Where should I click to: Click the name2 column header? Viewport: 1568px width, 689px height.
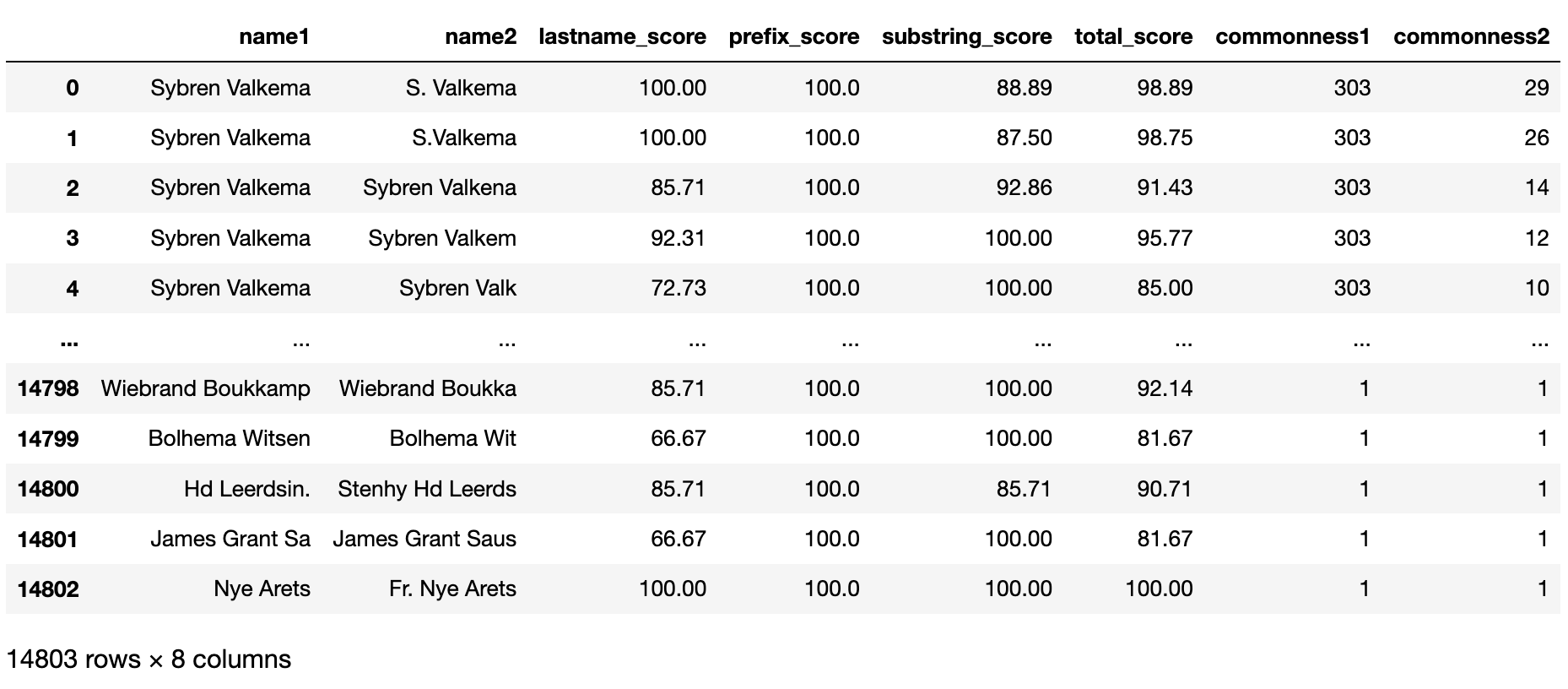pos(480,36)
